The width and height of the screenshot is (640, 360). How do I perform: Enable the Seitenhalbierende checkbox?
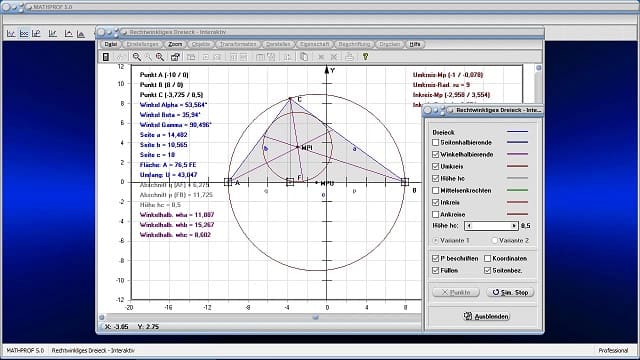(x=436, y=142)
